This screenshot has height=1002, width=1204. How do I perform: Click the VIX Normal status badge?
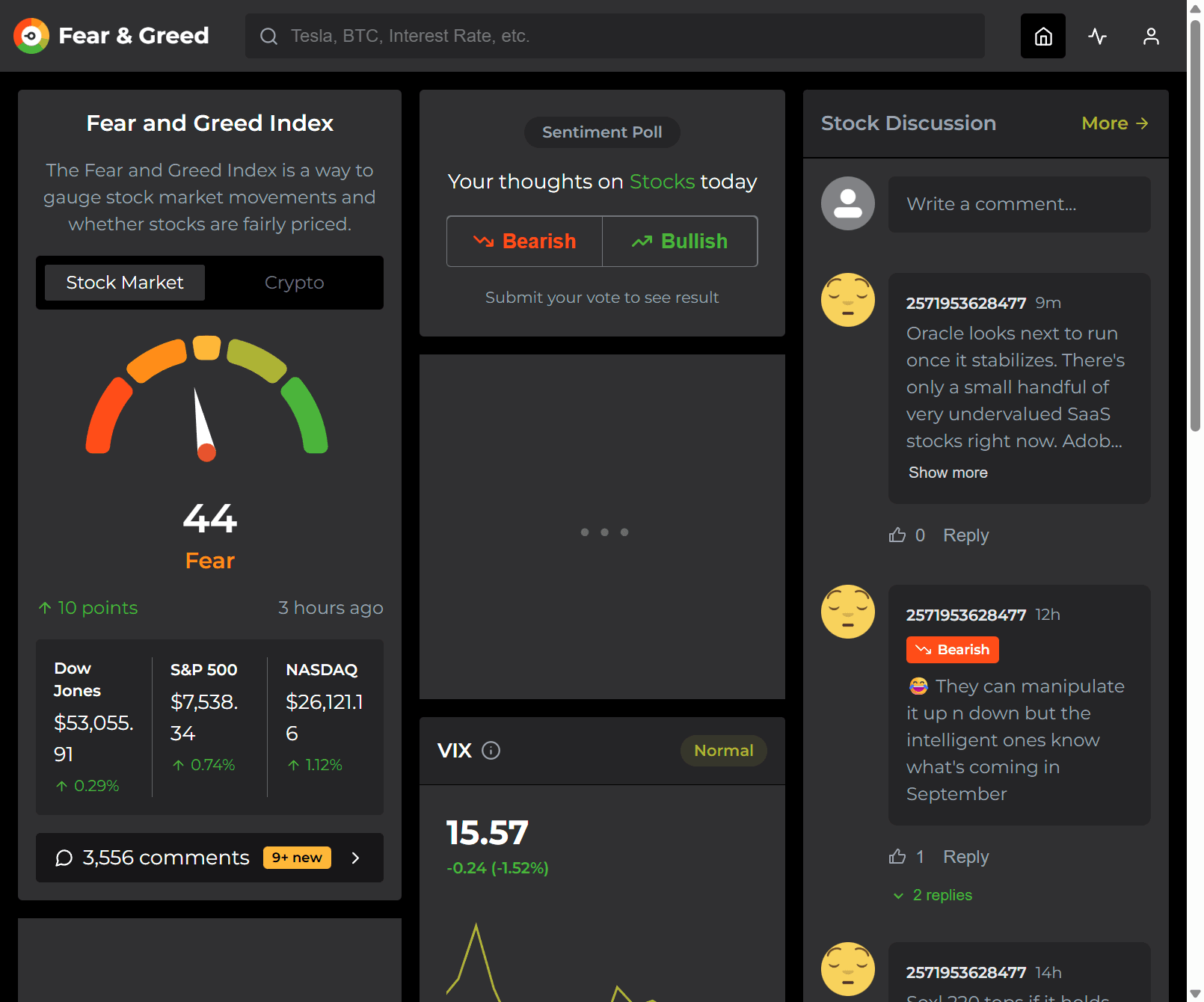pyautogui.click(x=723, y=751)
